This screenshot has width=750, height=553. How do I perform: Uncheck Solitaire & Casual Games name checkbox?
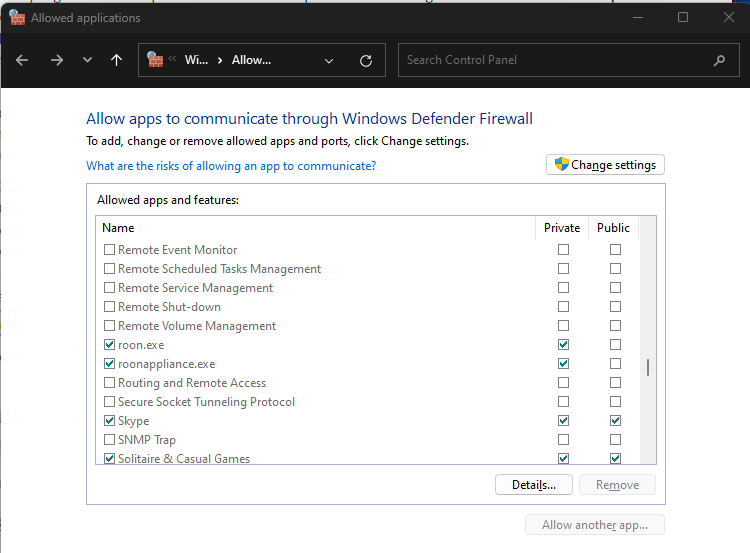[110, 458]
